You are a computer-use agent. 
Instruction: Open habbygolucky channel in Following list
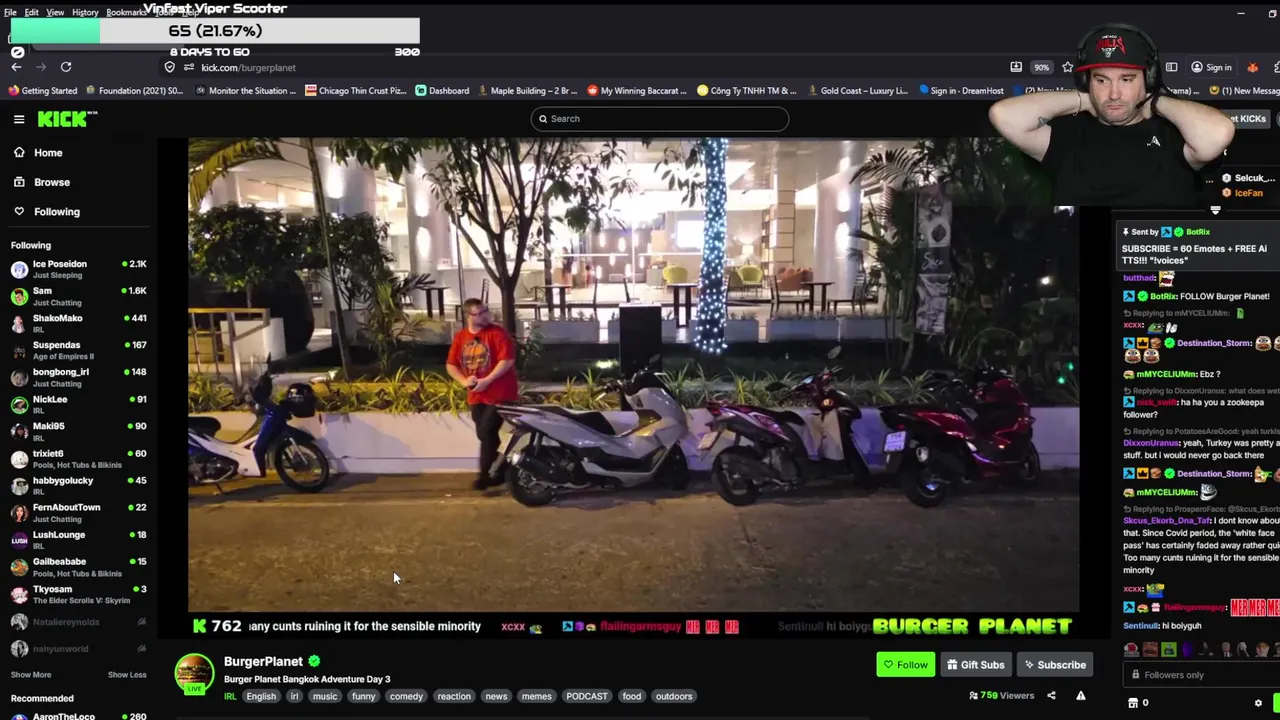pyautogui.click(x=78, y=485)
